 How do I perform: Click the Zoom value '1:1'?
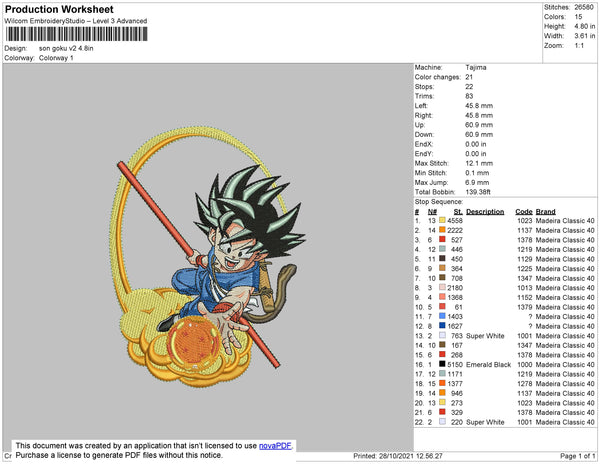point(579,46)
